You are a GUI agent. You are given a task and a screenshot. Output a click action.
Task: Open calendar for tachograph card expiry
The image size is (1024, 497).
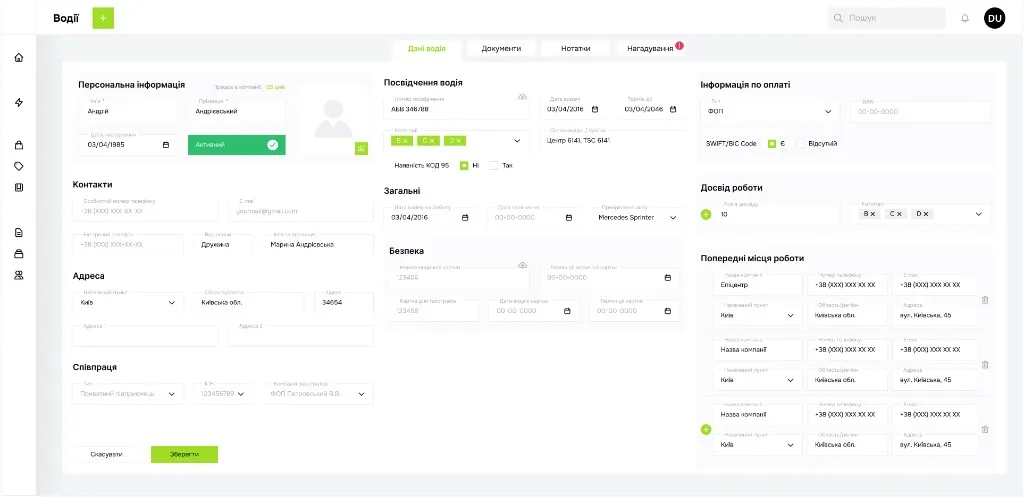point(667,311)
